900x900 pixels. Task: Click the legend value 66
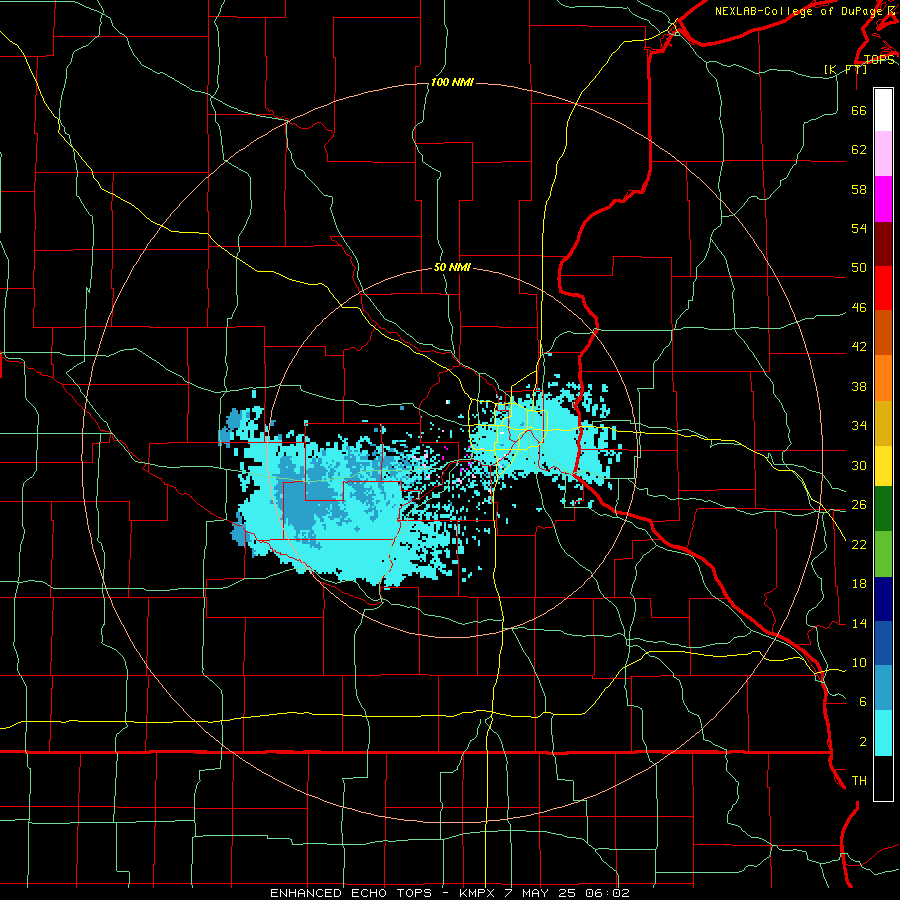pos(859,110)
